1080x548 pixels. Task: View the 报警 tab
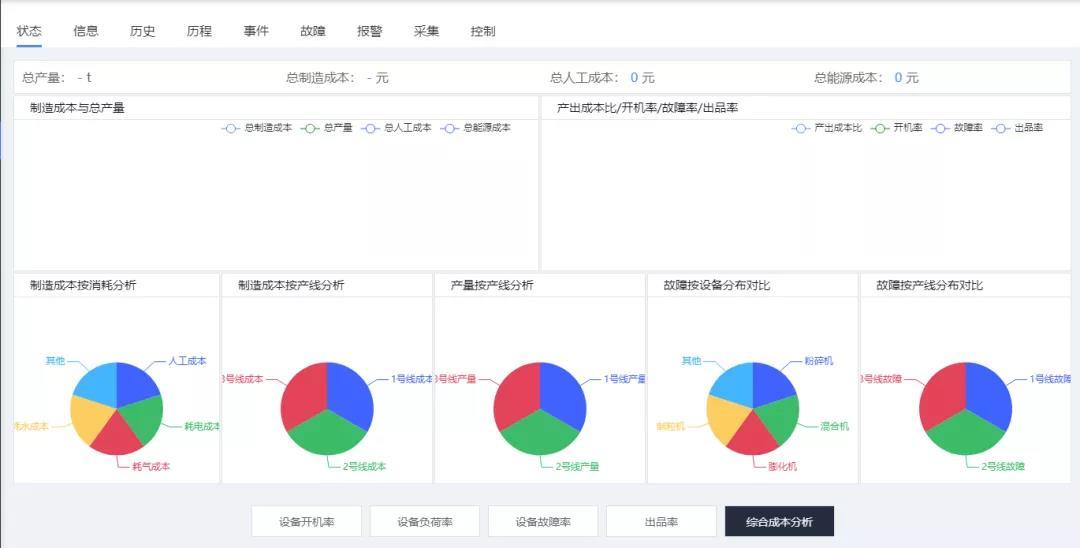[x=369, y=31]
